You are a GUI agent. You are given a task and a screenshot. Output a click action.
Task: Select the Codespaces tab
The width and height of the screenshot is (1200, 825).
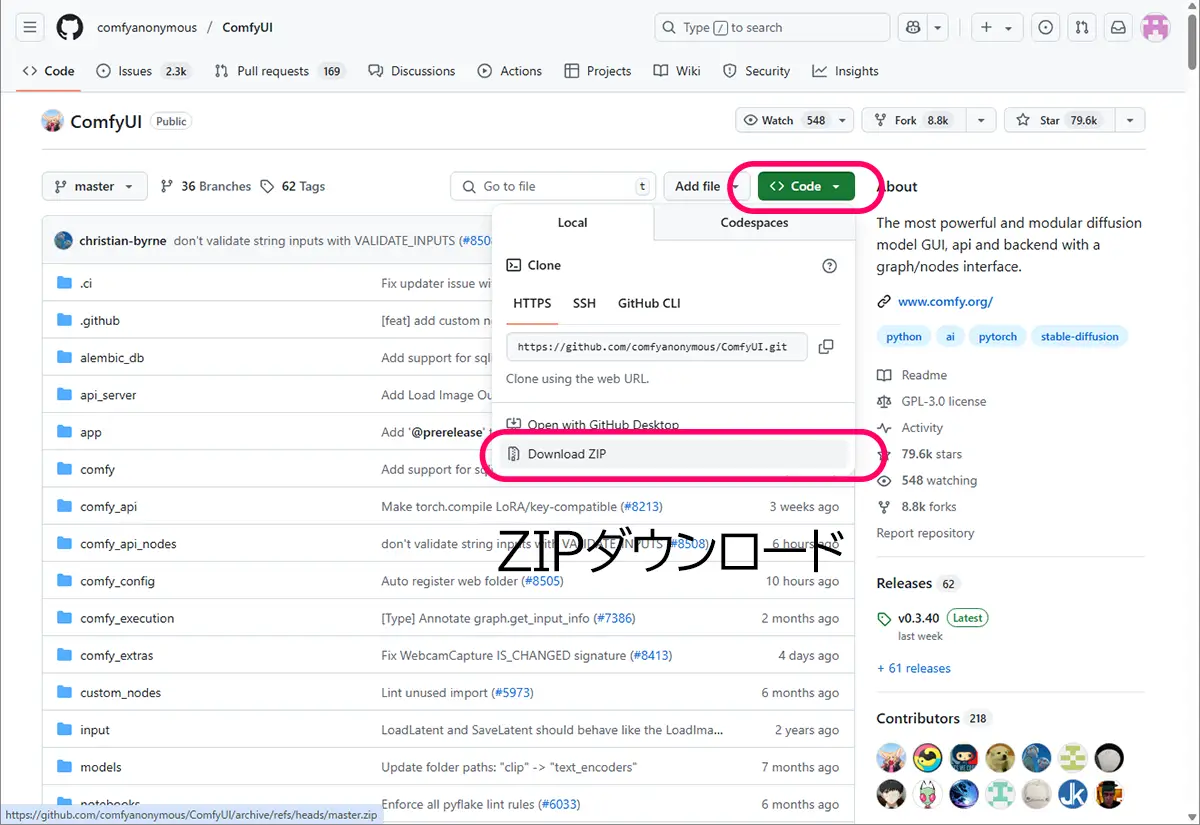click(x=755, y=223)
